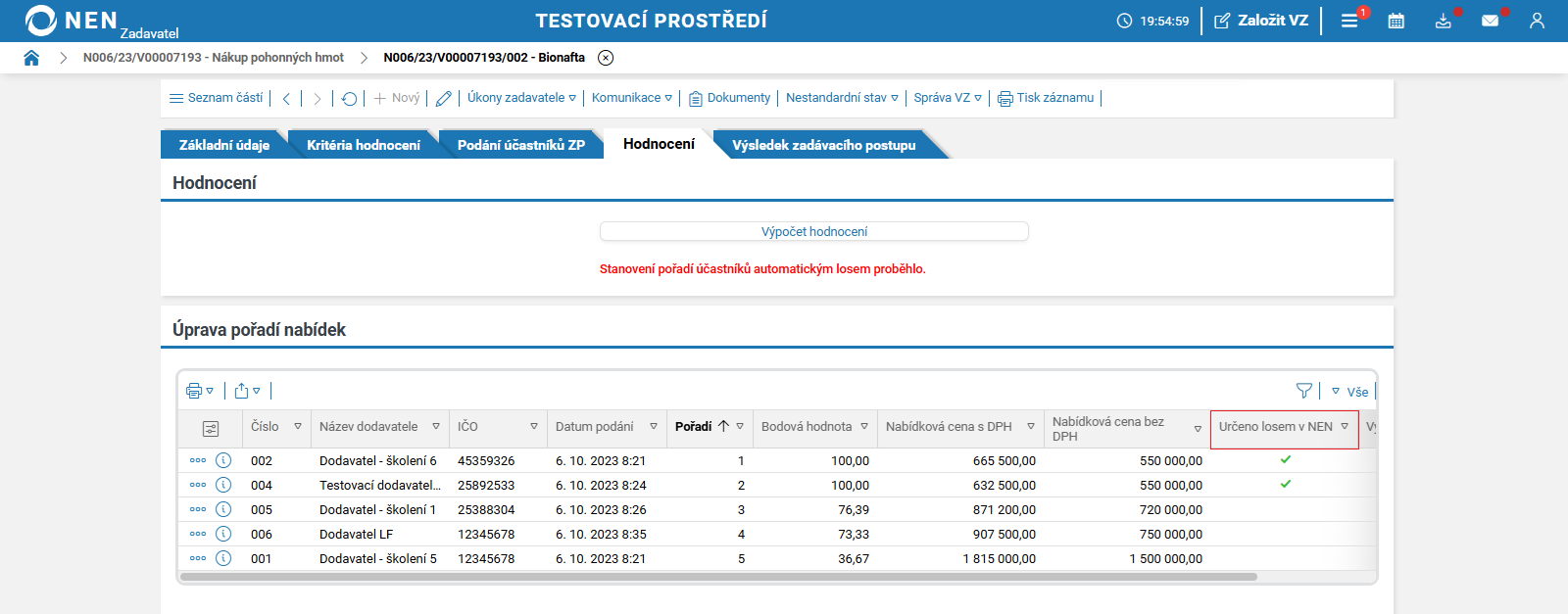Sort by the Pořadí column header

pyautogui.click(x=694, y=427)
